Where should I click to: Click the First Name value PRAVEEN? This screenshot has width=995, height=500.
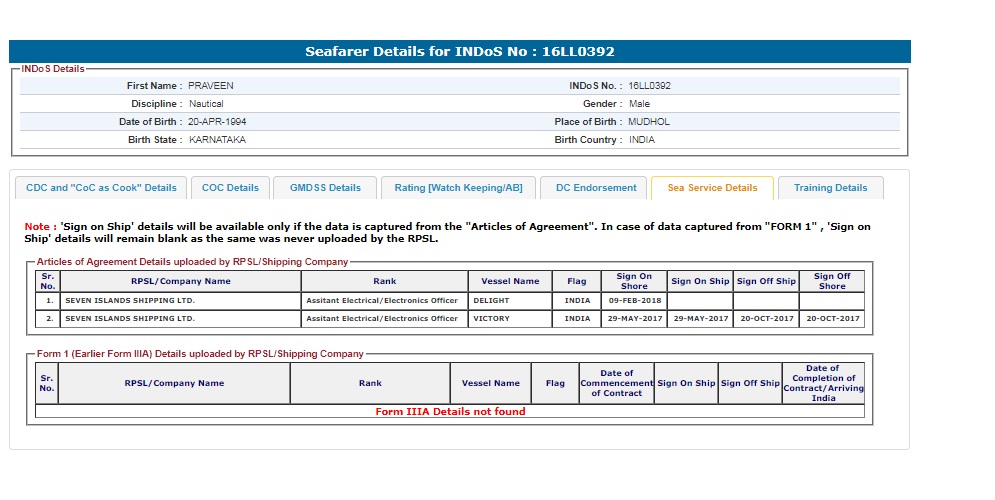(211, 86)
